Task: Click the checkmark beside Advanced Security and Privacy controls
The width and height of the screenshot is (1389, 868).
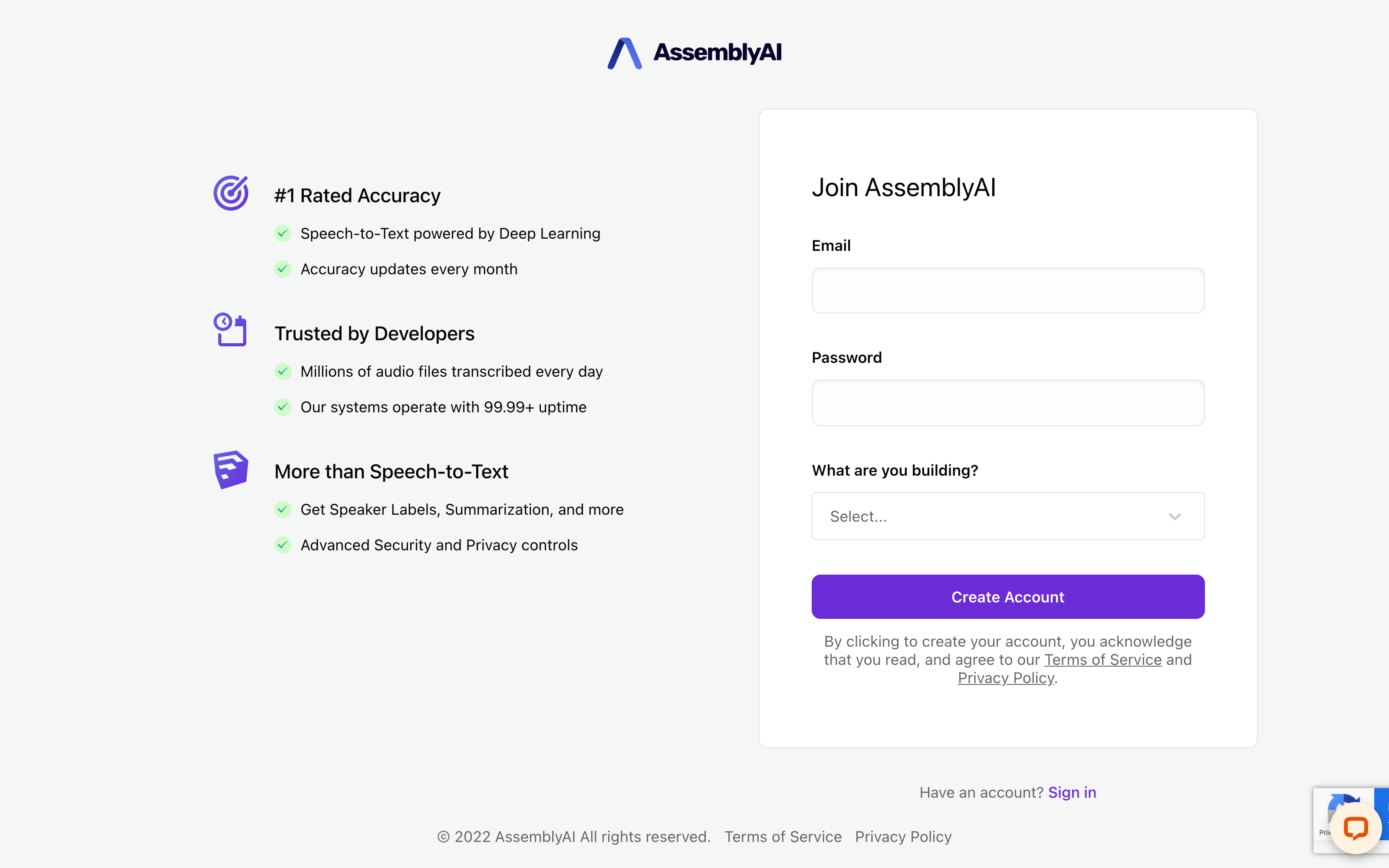Action: click(x=283, y=546)
